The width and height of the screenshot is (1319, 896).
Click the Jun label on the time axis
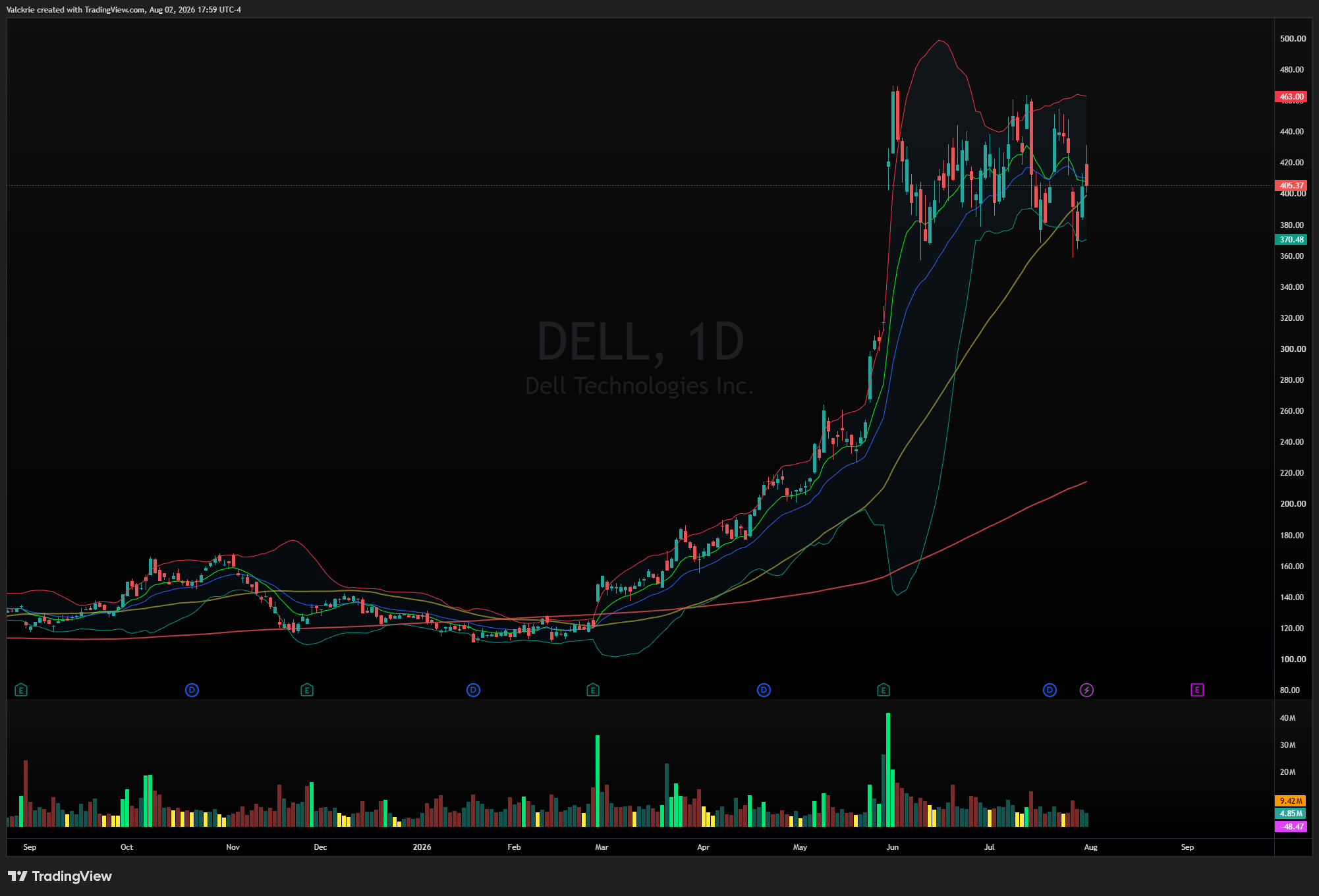(892, 847)
